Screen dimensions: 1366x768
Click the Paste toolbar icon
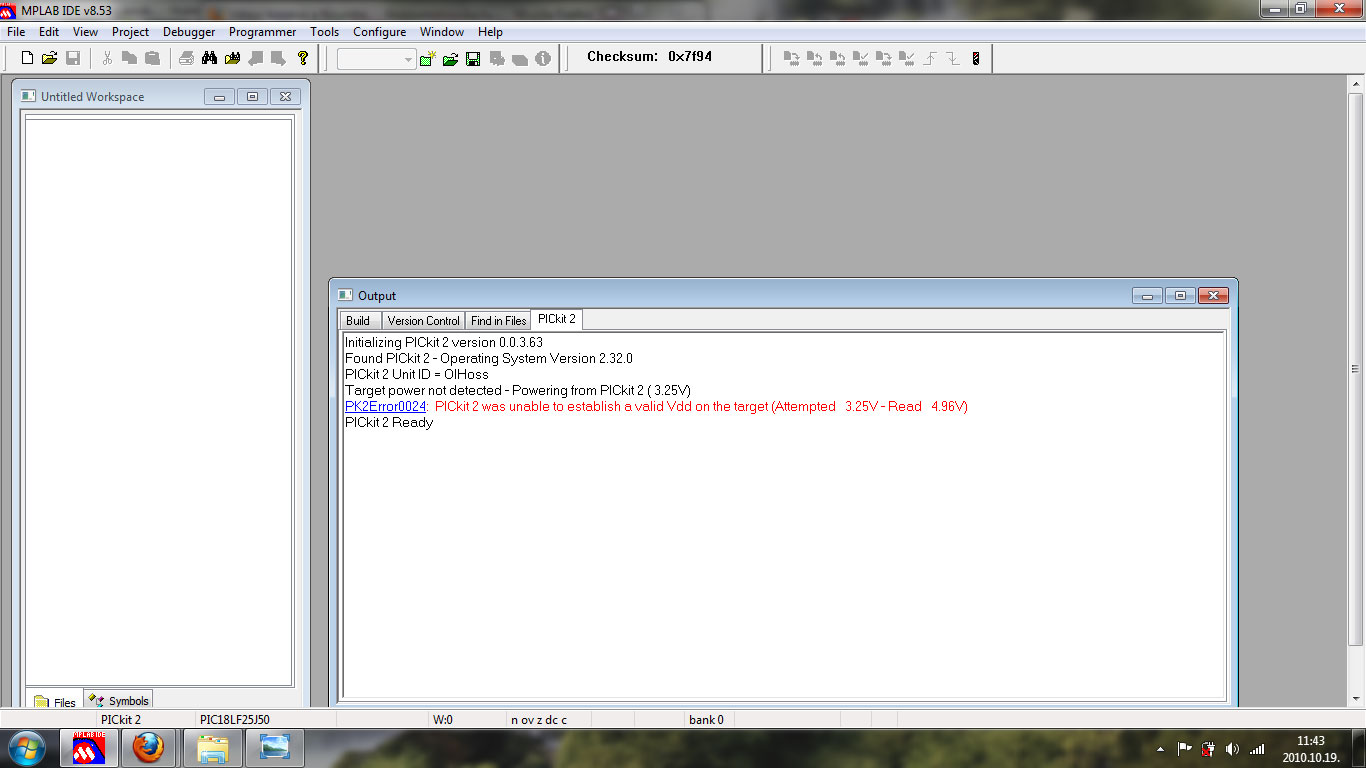click(x=152, y=58)
